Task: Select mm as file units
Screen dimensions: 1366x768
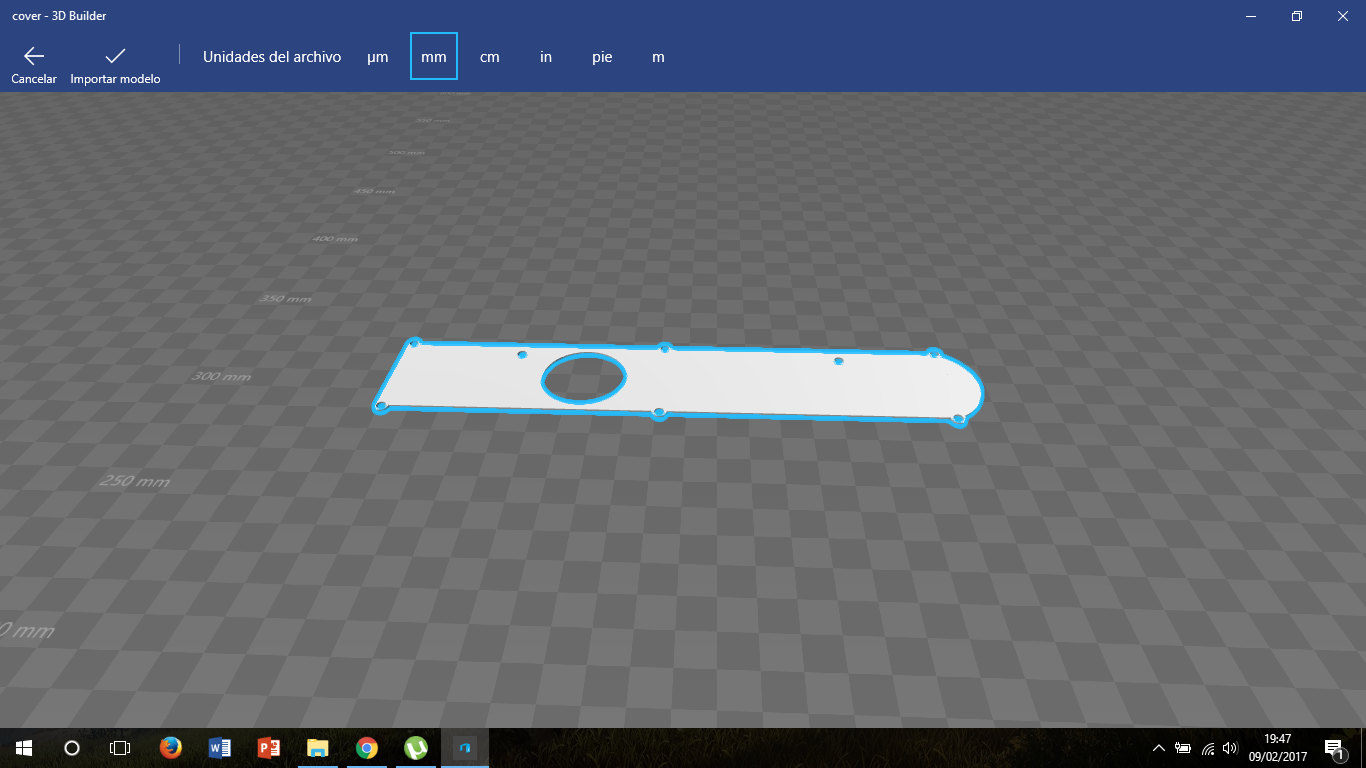Action: 434,57
